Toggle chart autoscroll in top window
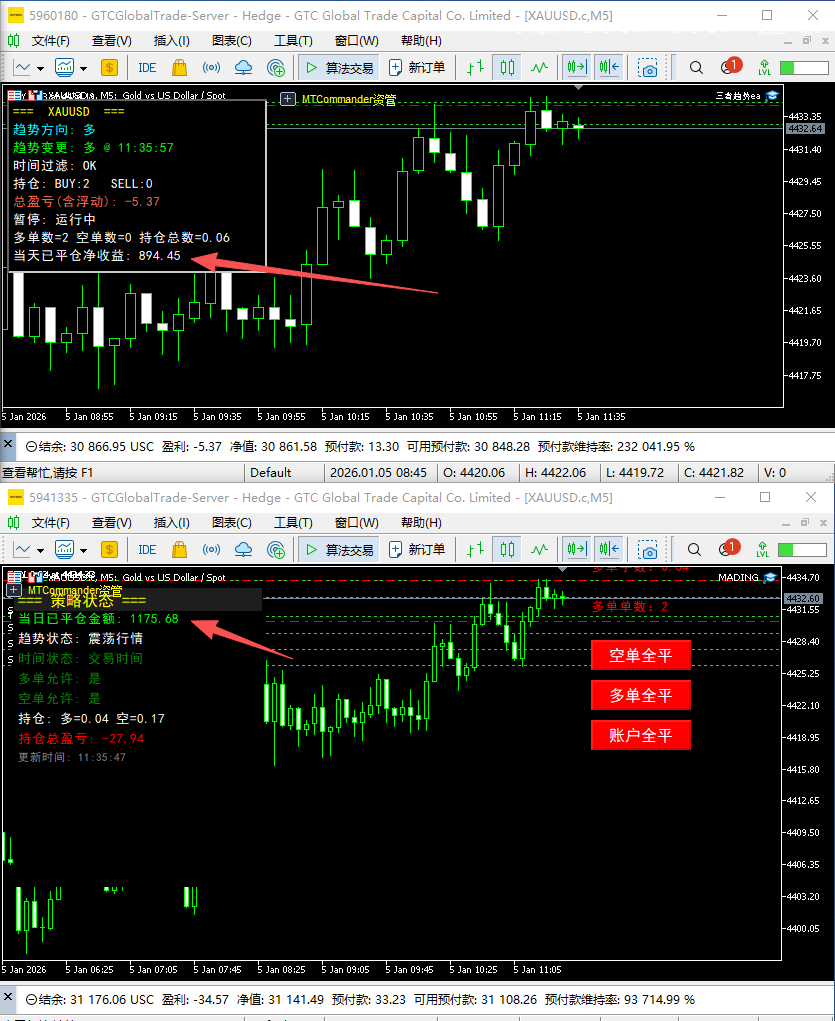Image resolution: width=835 pixels, height=1021 pixels. (x=610, y=68)
